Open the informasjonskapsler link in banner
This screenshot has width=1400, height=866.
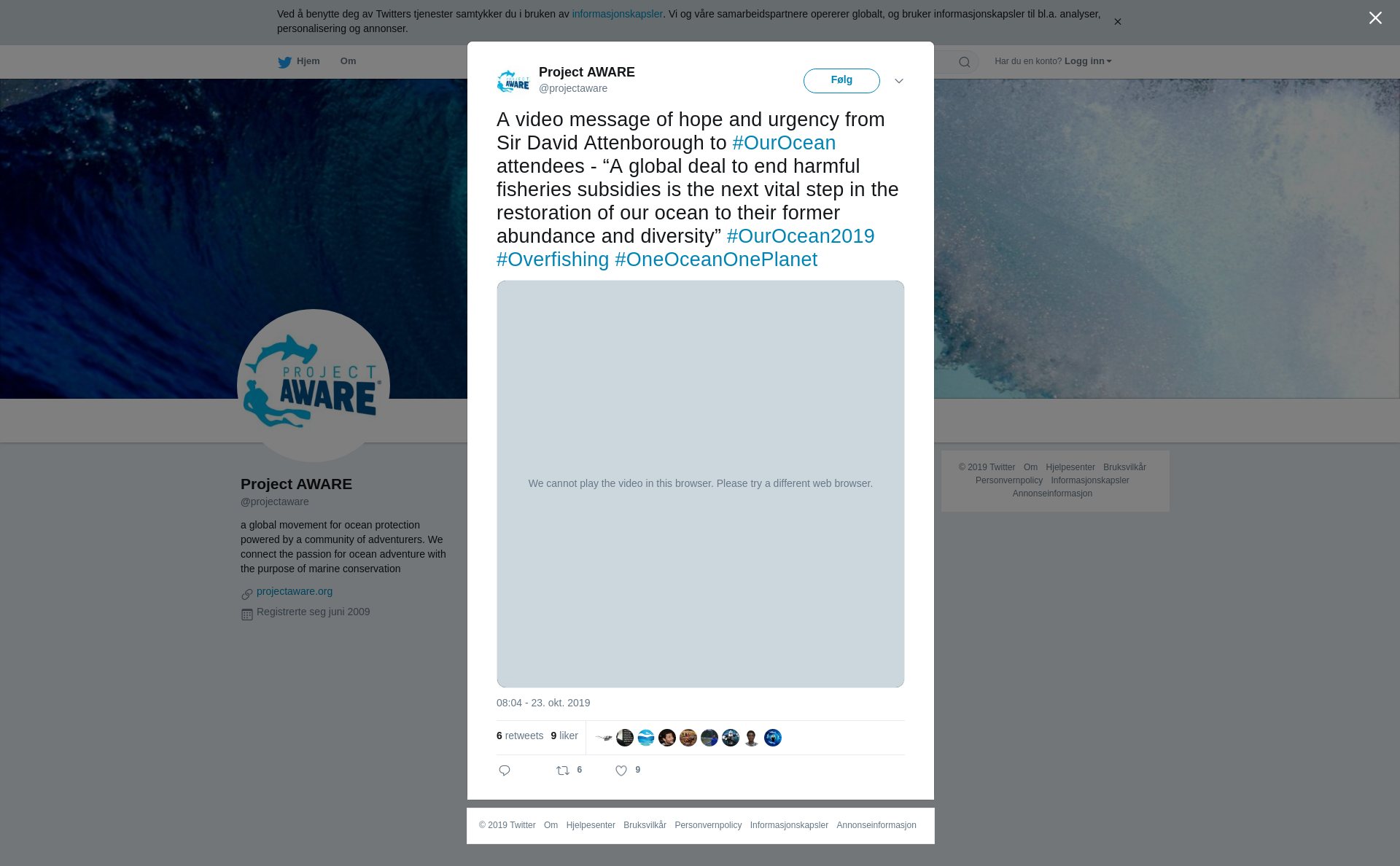point(617,14)
